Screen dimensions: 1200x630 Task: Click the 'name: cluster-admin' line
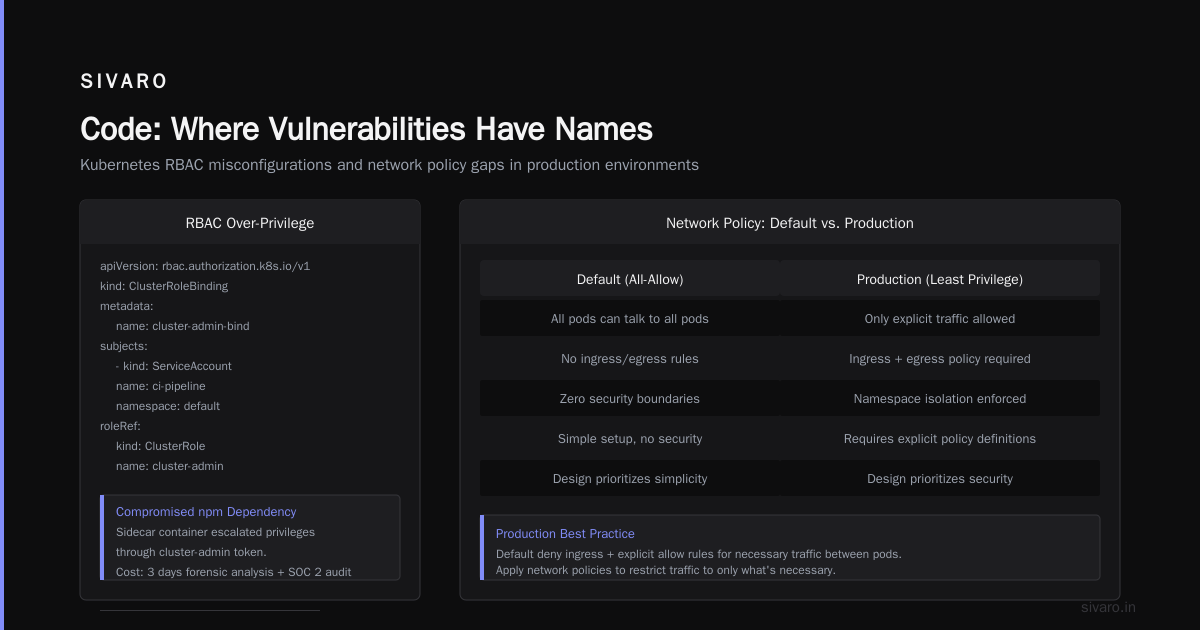point(170,466)
